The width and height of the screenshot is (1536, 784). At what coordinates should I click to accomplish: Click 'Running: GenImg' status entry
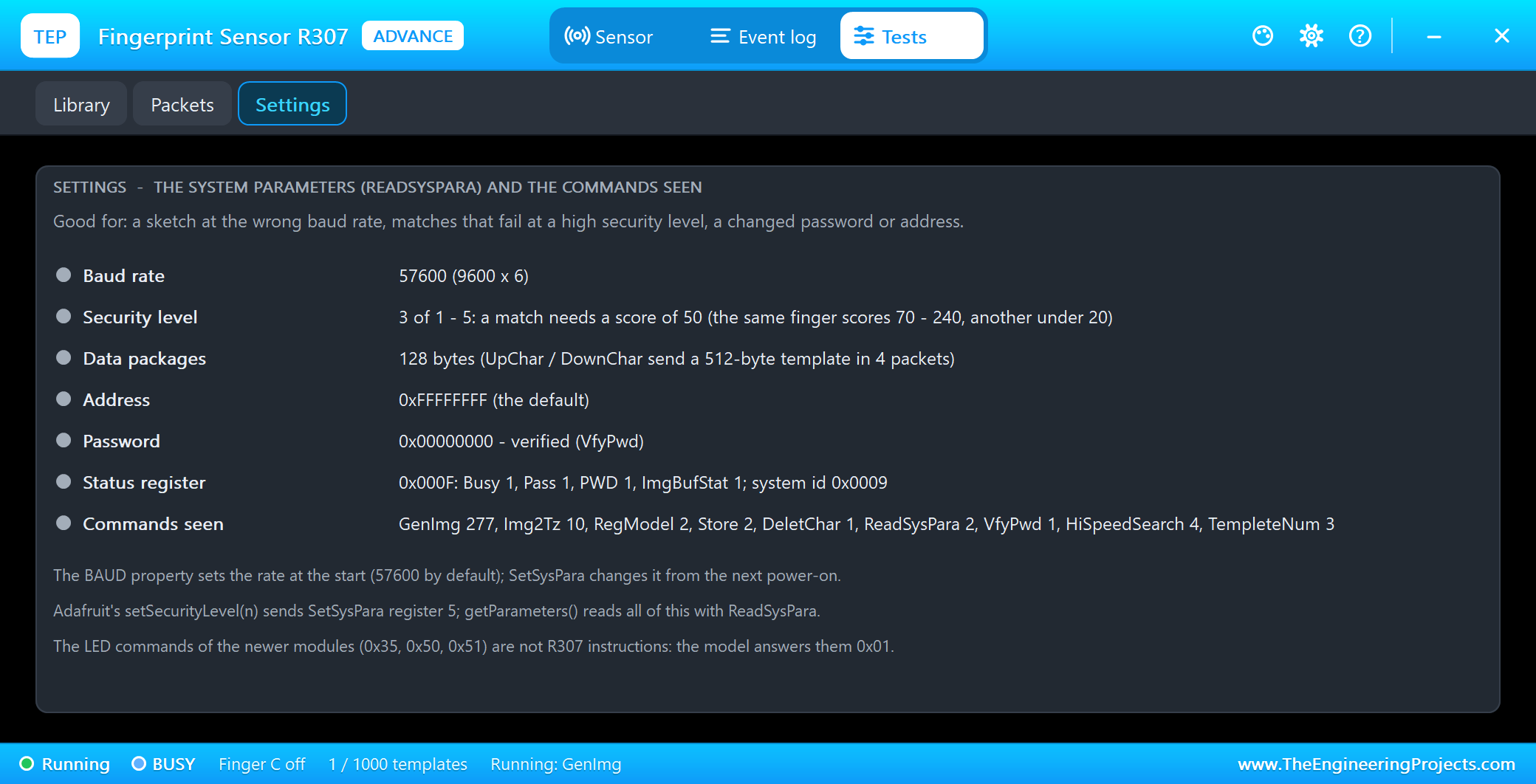[x=556, y=764]
